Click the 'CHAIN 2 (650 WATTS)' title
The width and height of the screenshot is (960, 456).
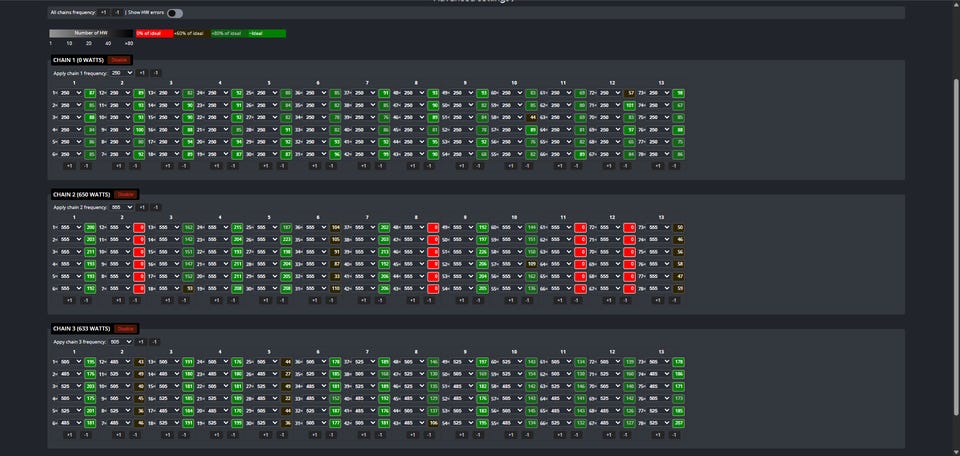[81, 195]
